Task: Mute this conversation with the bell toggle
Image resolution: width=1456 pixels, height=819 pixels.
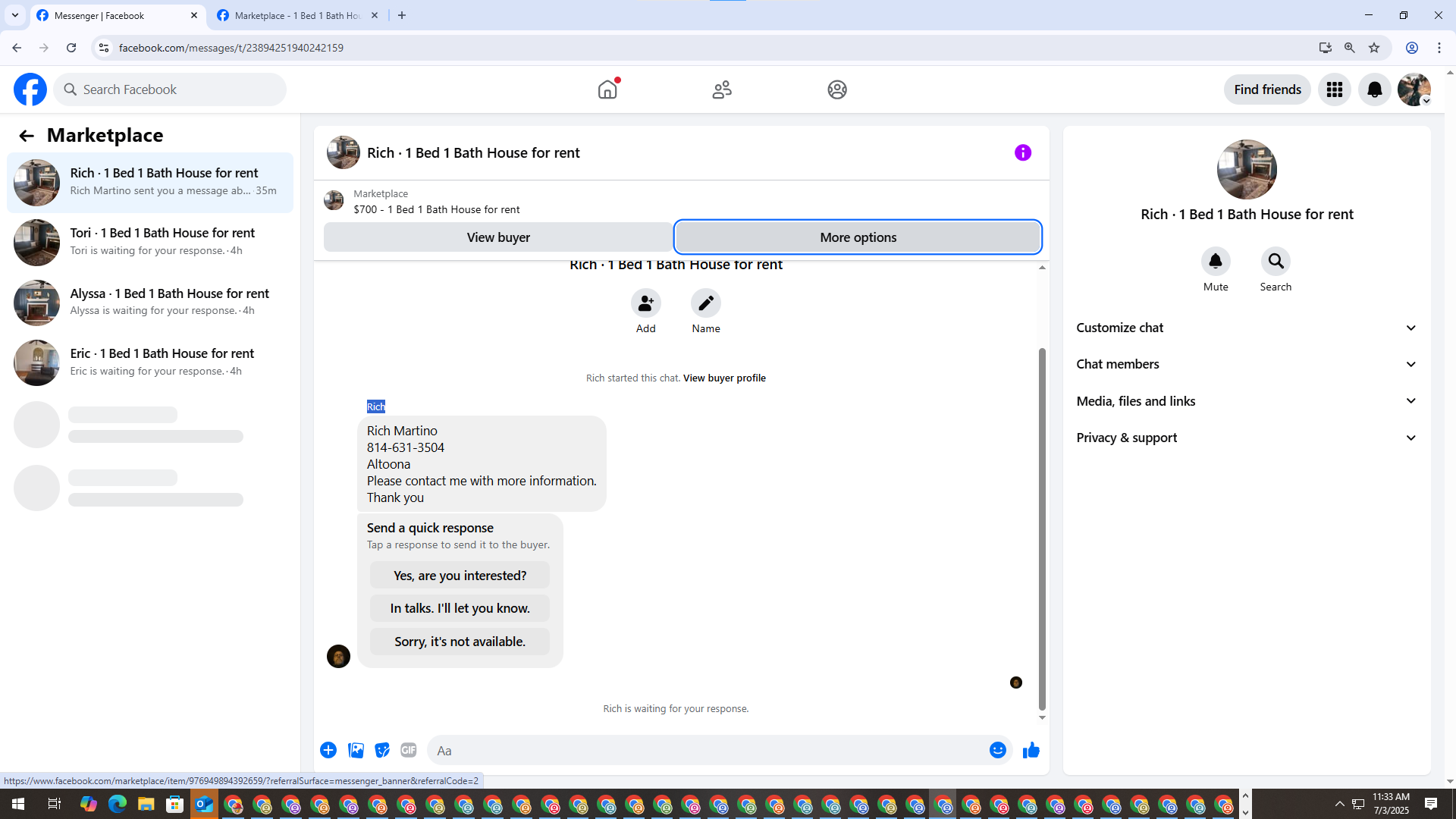Action: 1215,262
